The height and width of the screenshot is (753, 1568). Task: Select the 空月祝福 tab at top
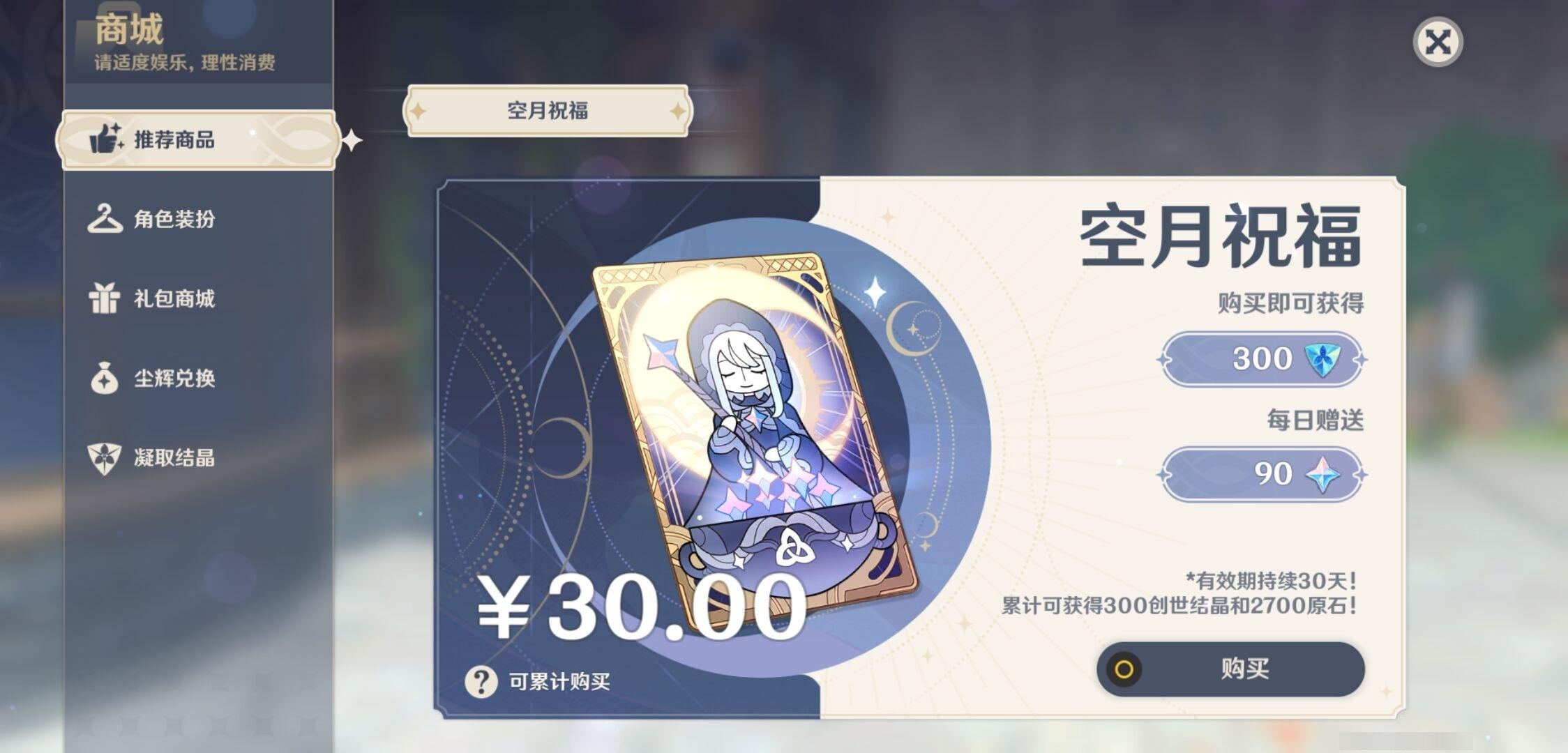coord(548,111)
